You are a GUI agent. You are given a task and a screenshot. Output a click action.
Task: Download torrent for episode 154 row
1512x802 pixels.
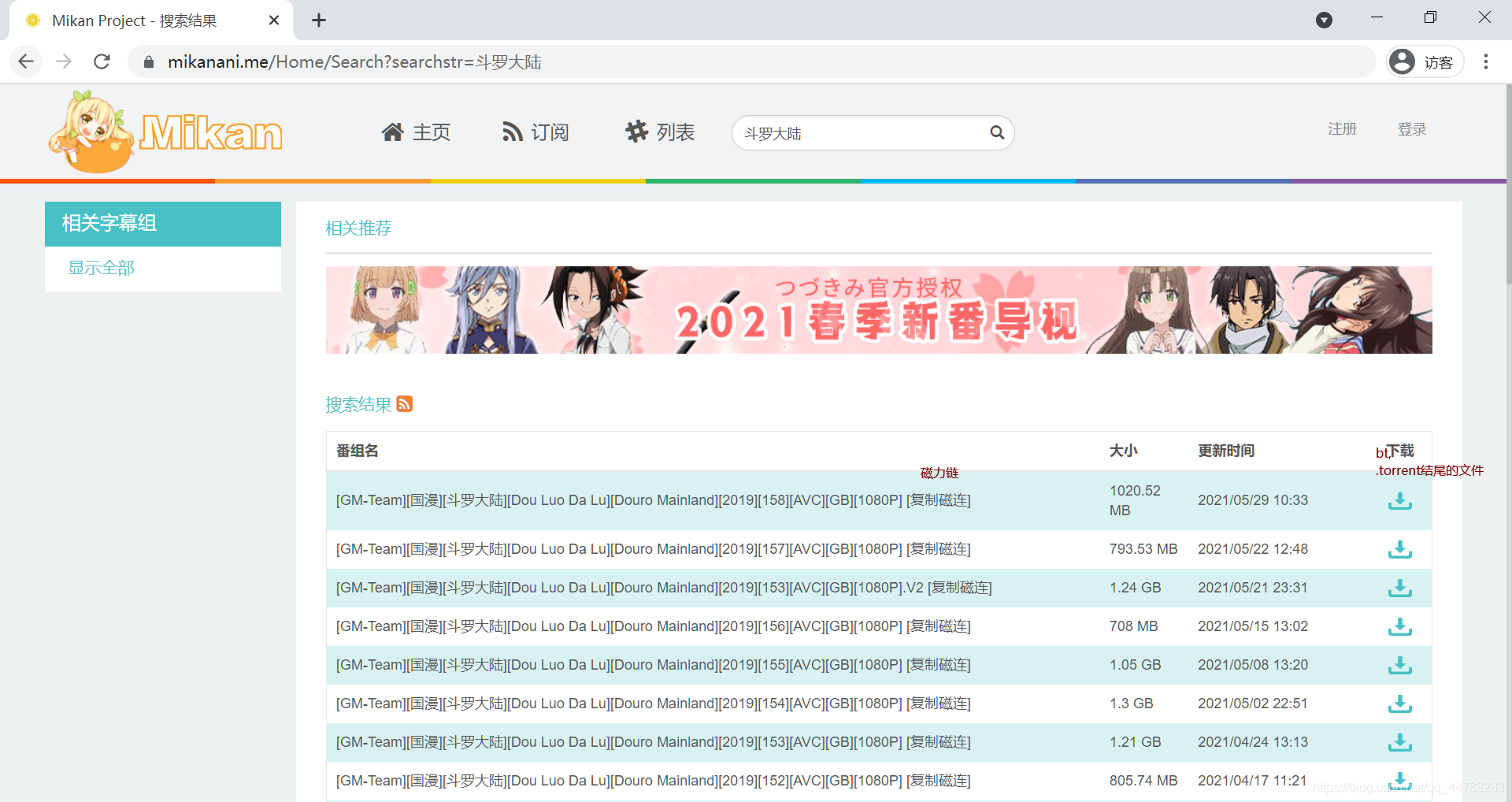(1399, 704)
